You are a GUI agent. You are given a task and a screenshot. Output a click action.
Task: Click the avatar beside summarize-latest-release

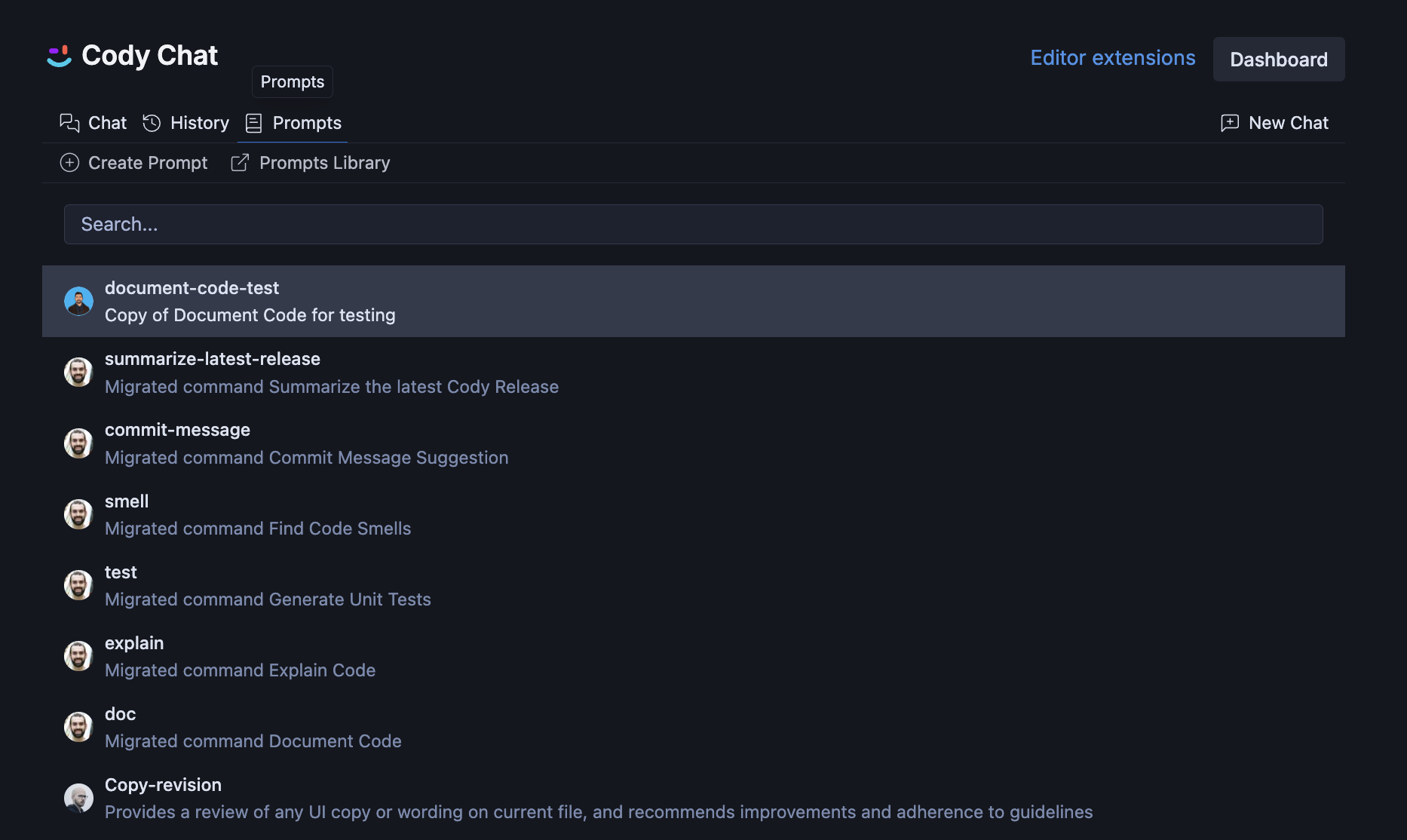pyautogui.click(x=78, y=372)
